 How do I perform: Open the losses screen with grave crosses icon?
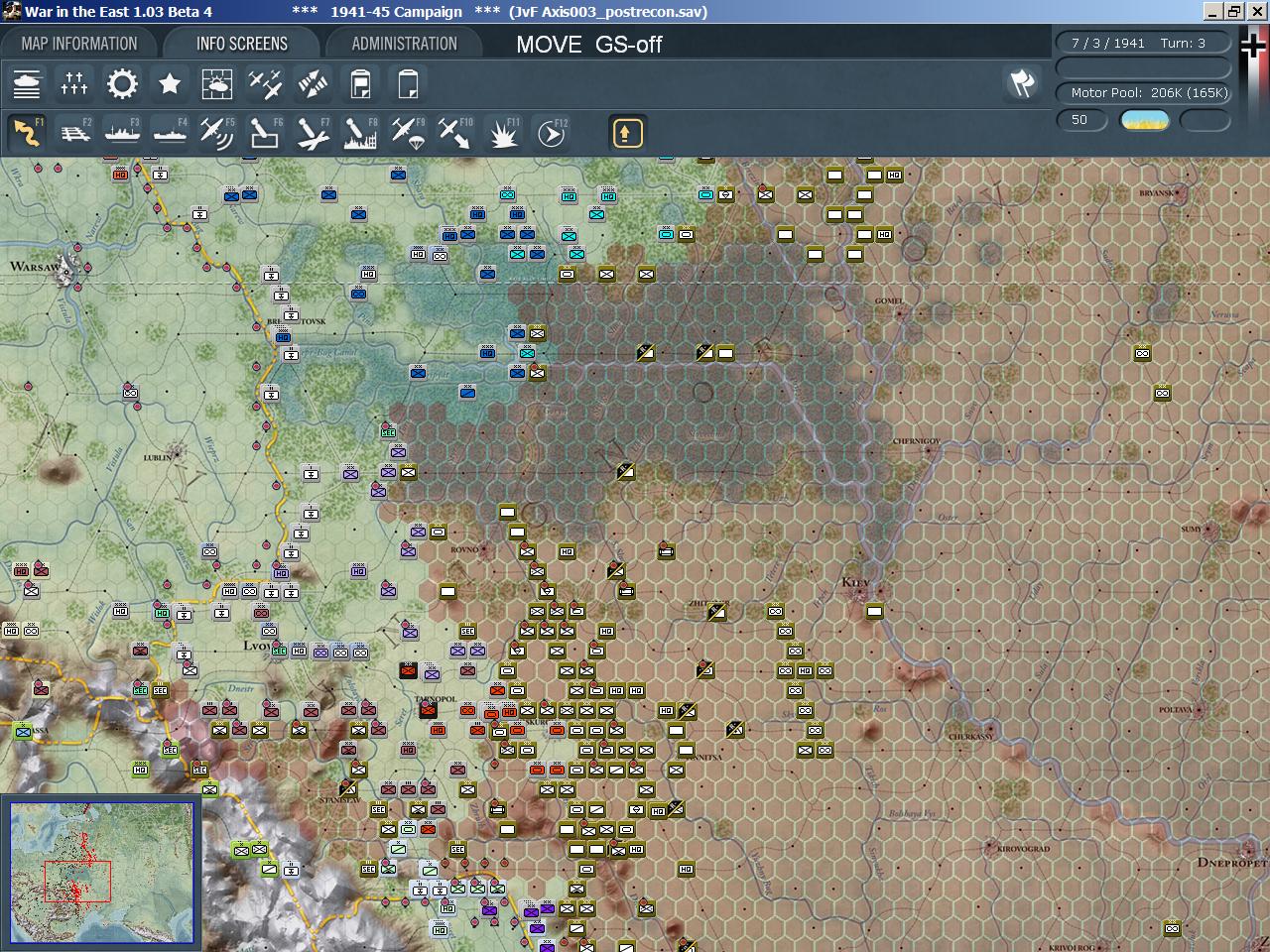pyautogui.click(x=74, y=84)
